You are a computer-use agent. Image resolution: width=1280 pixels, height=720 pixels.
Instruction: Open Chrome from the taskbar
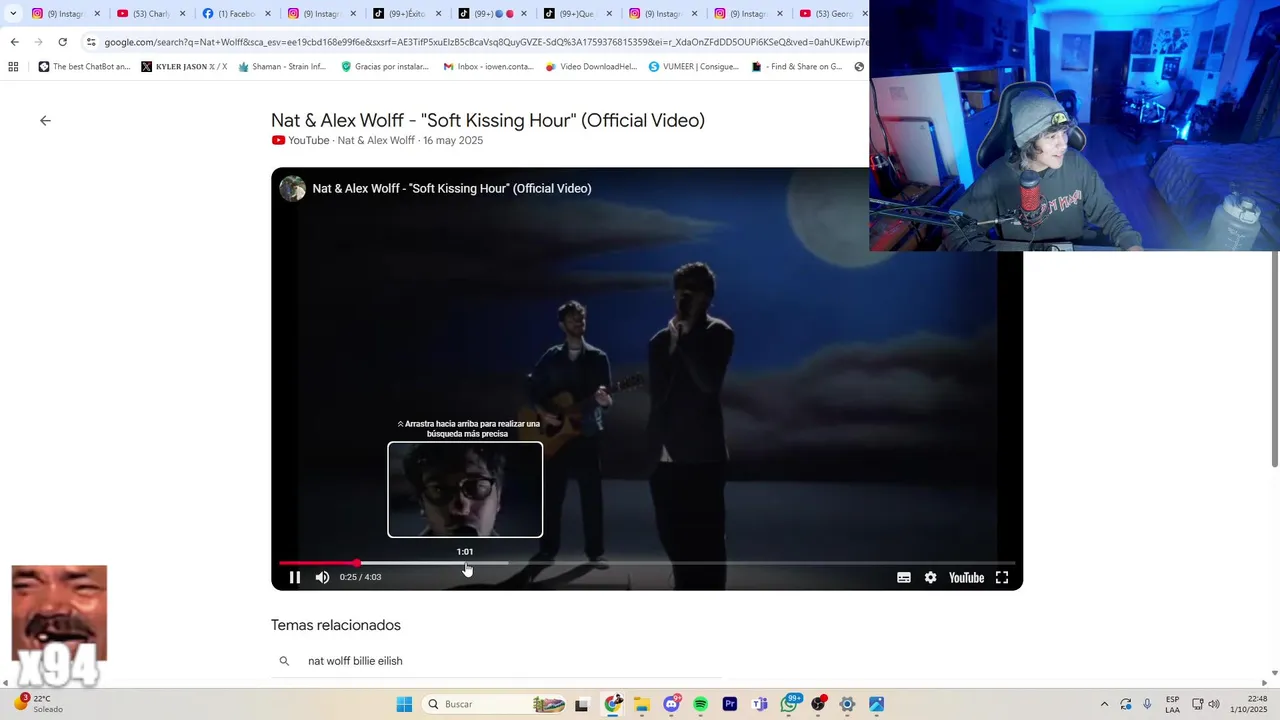[613, 704]
